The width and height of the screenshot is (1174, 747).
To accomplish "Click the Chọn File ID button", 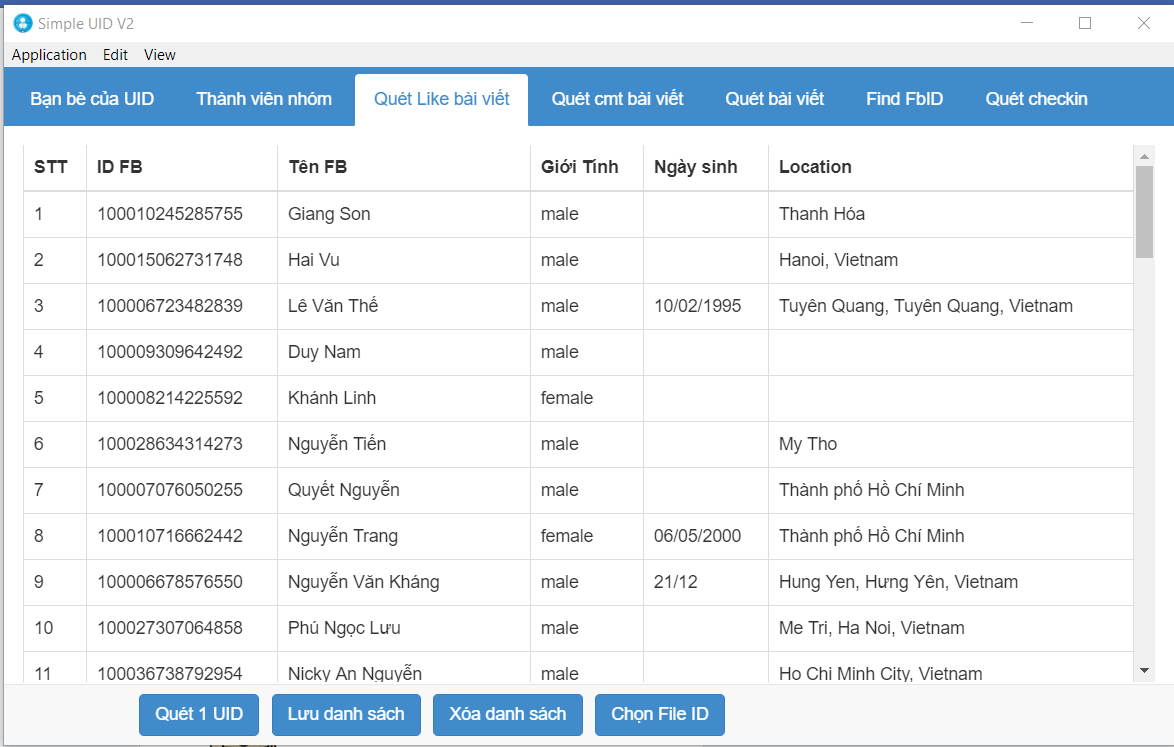I will tap(660, 715).
